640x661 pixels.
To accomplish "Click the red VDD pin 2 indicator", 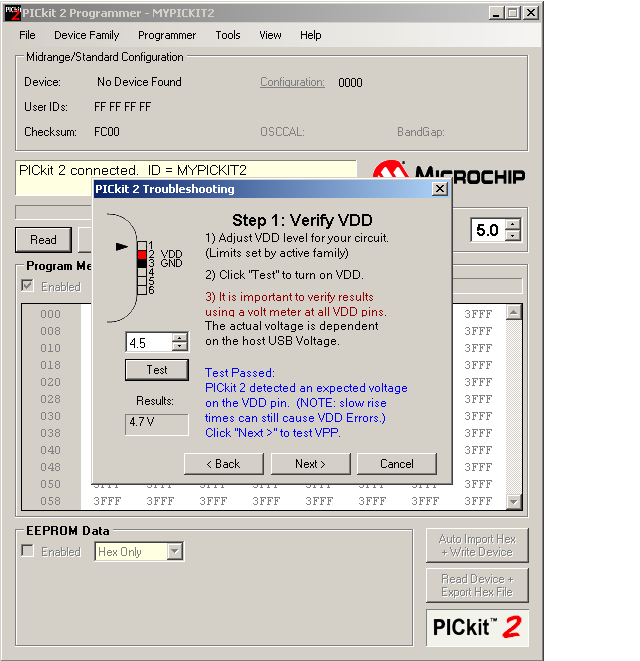I will click(x=142, y=255).
